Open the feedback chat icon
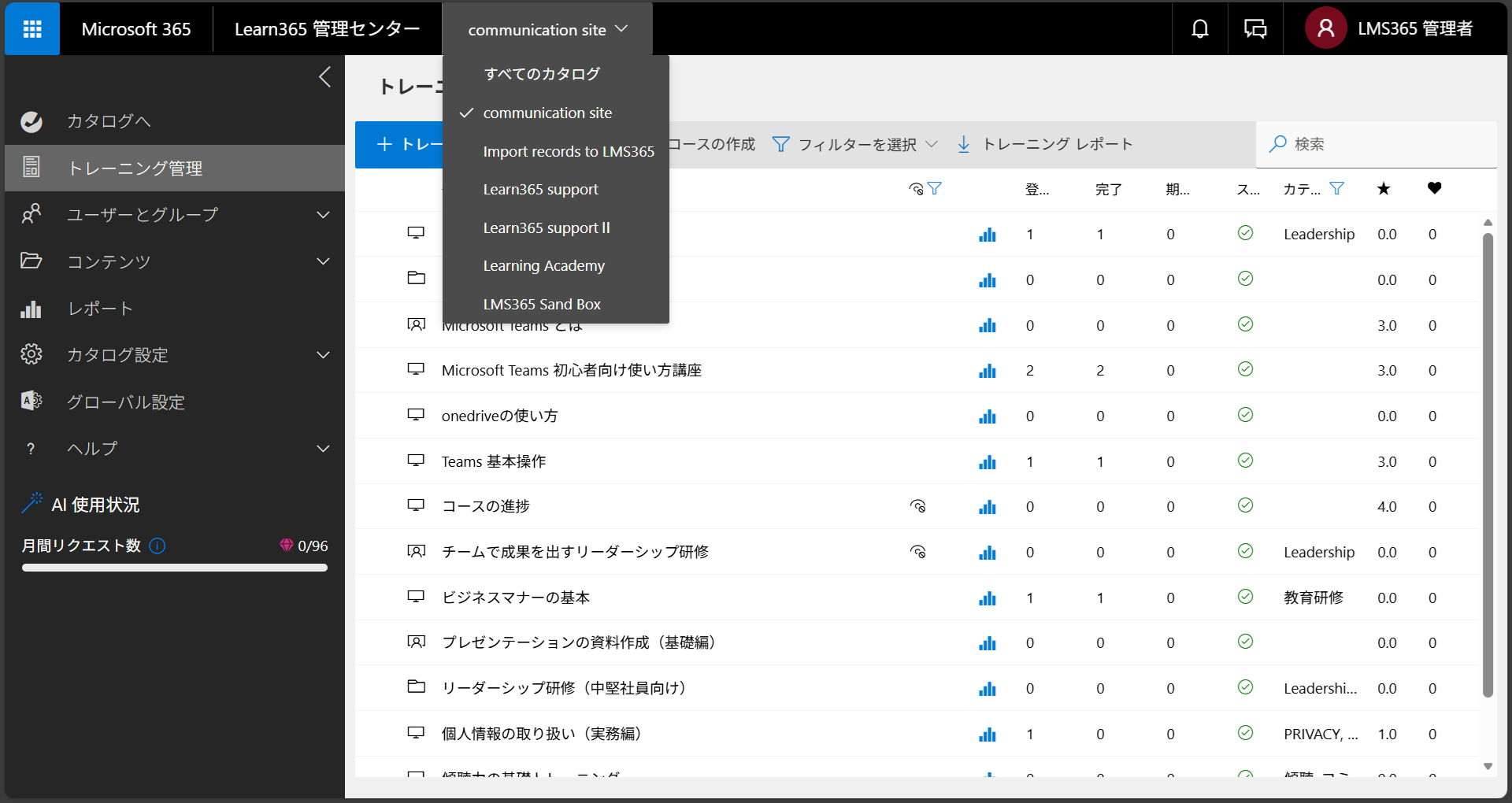The height and width of the screenshot is (803, 1512). pyautogui.click(x=1255, y=29)
